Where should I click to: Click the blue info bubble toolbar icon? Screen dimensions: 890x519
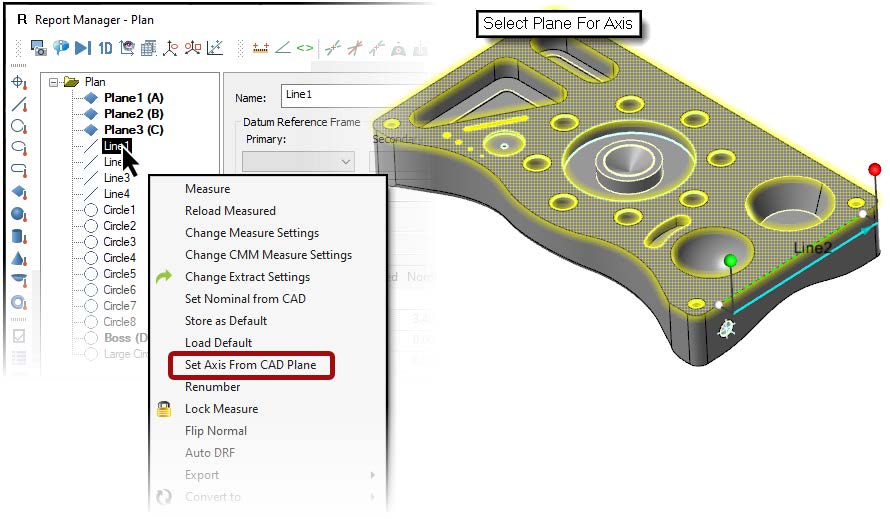[x=61, y=48]
